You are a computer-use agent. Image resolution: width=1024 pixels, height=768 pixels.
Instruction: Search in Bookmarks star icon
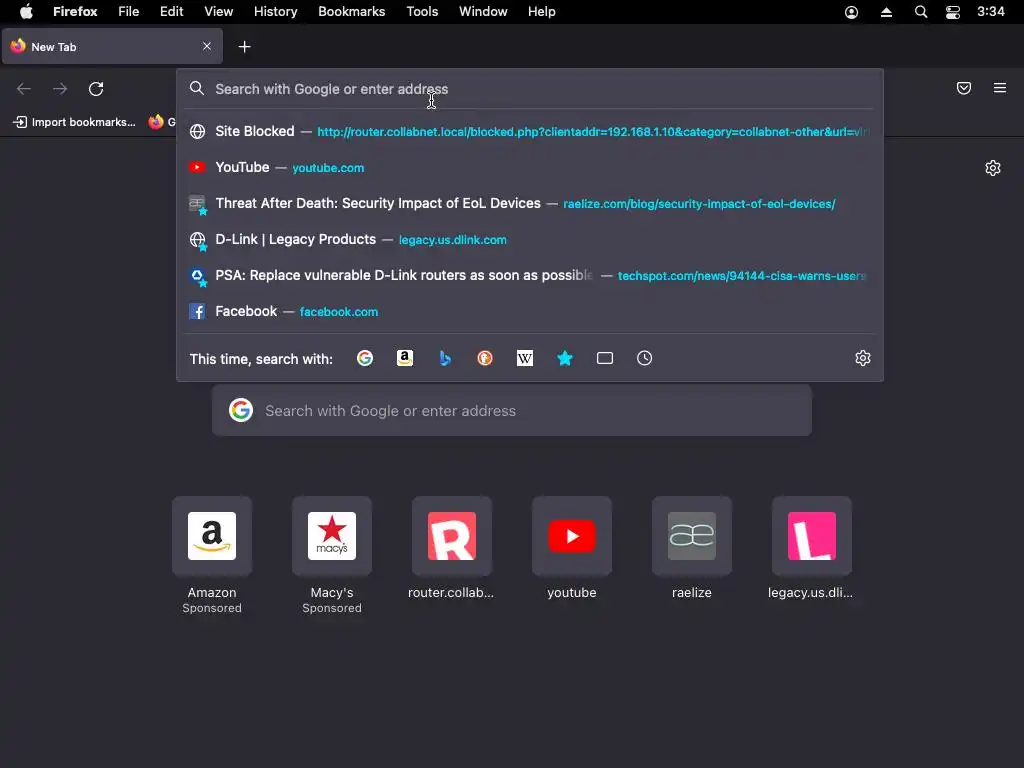coord(565,358)
